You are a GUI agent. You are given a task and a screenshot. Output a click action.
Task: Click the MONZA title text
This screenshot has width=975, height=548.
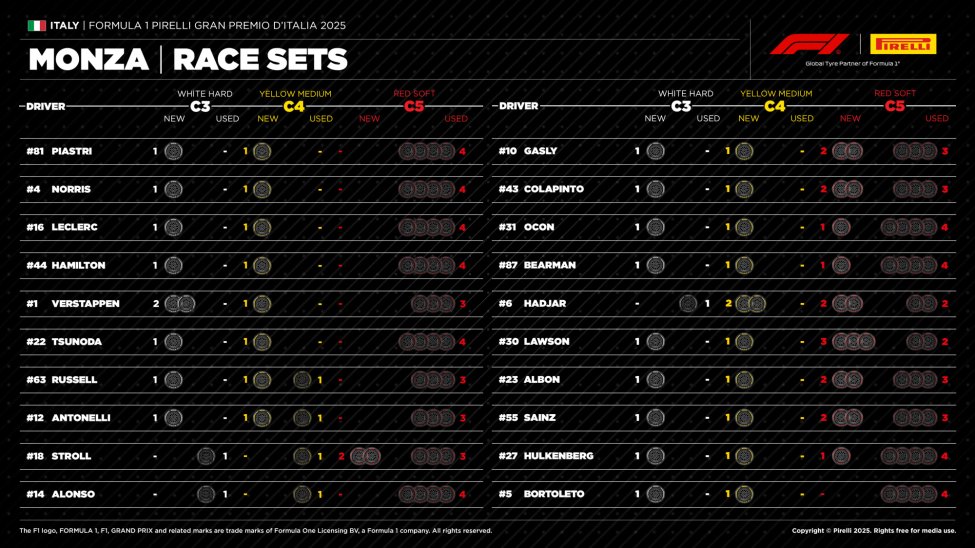point(88,60)
